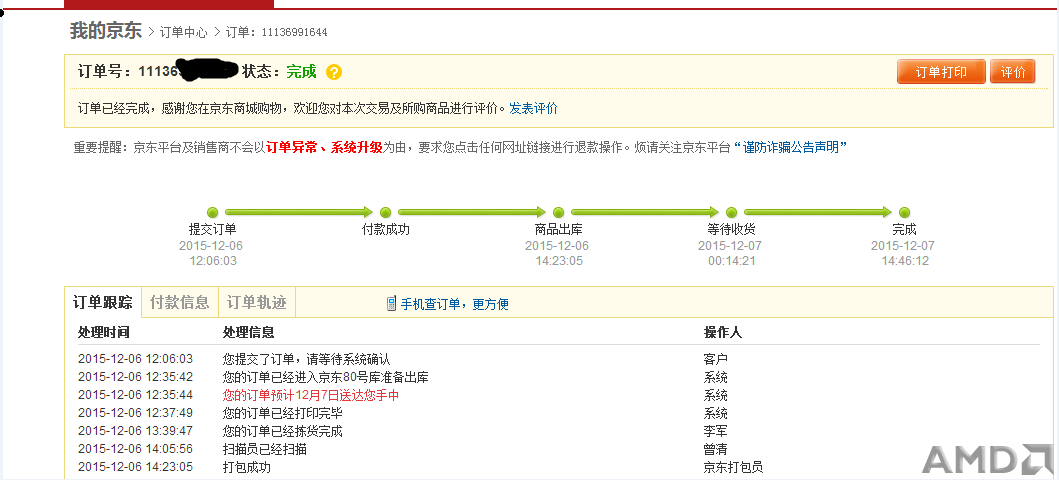
Task: Open the 发表评价 link
Action: [533, 108]
